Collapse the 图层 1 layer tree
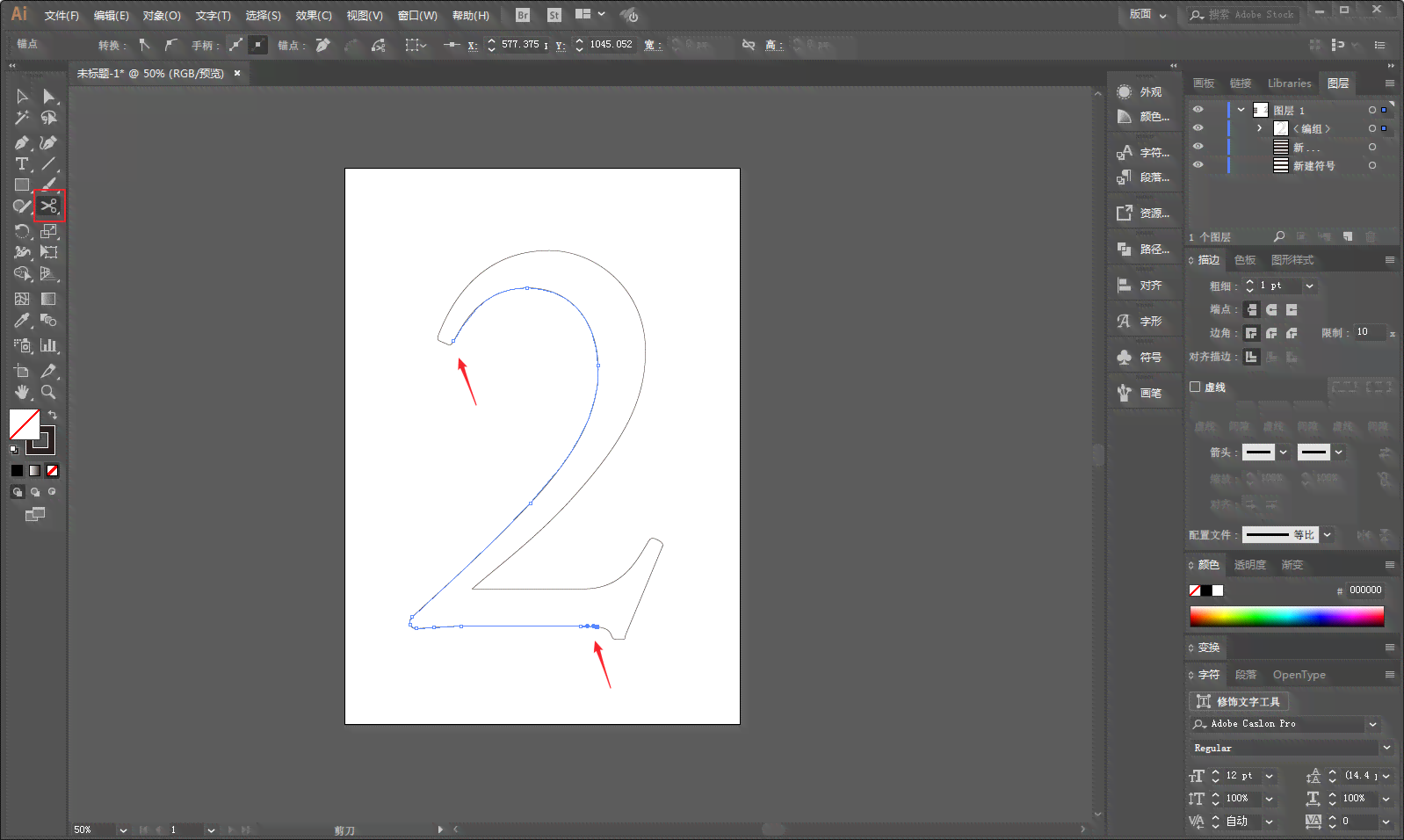The width and height of the screenshot is (1404, 840). (1241, 110)
